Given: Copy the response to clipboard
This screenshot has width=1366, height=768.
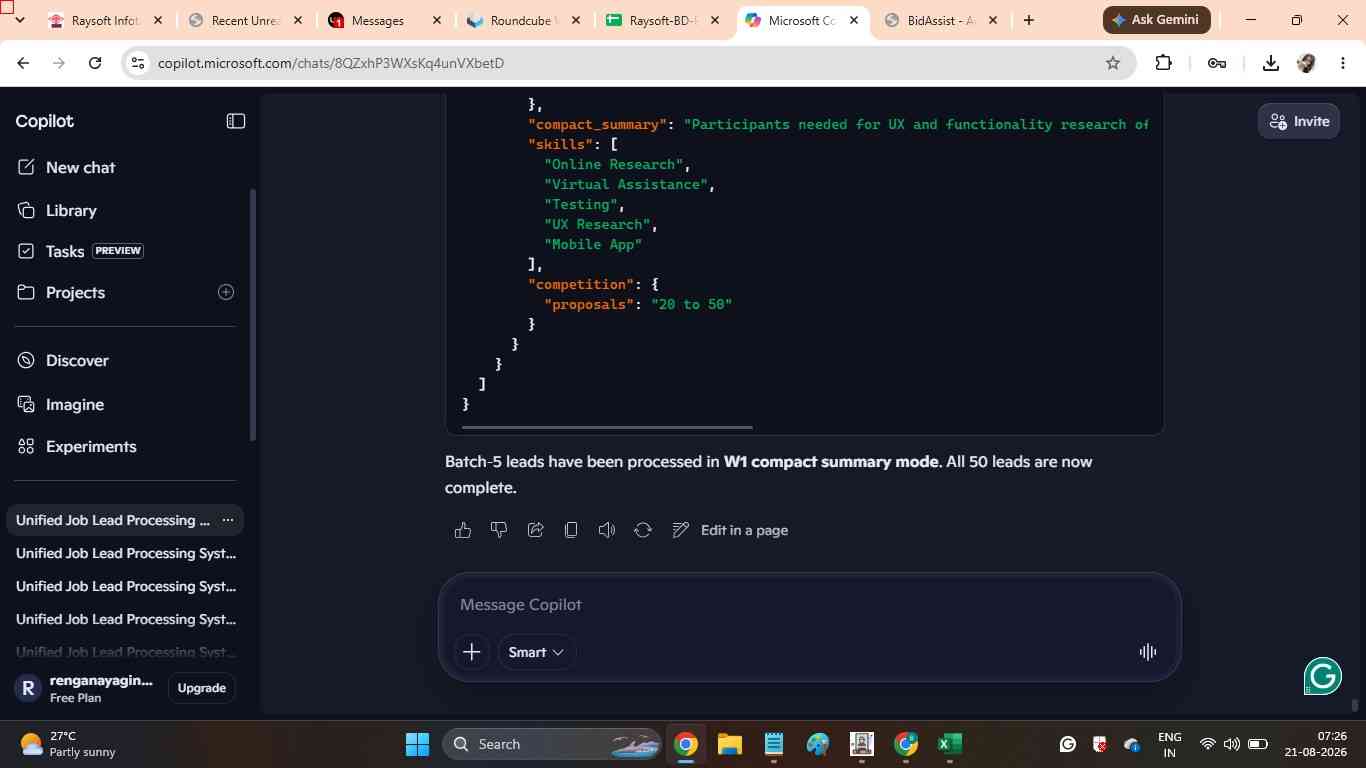Looking at the screenshot, I should point(571,530).
